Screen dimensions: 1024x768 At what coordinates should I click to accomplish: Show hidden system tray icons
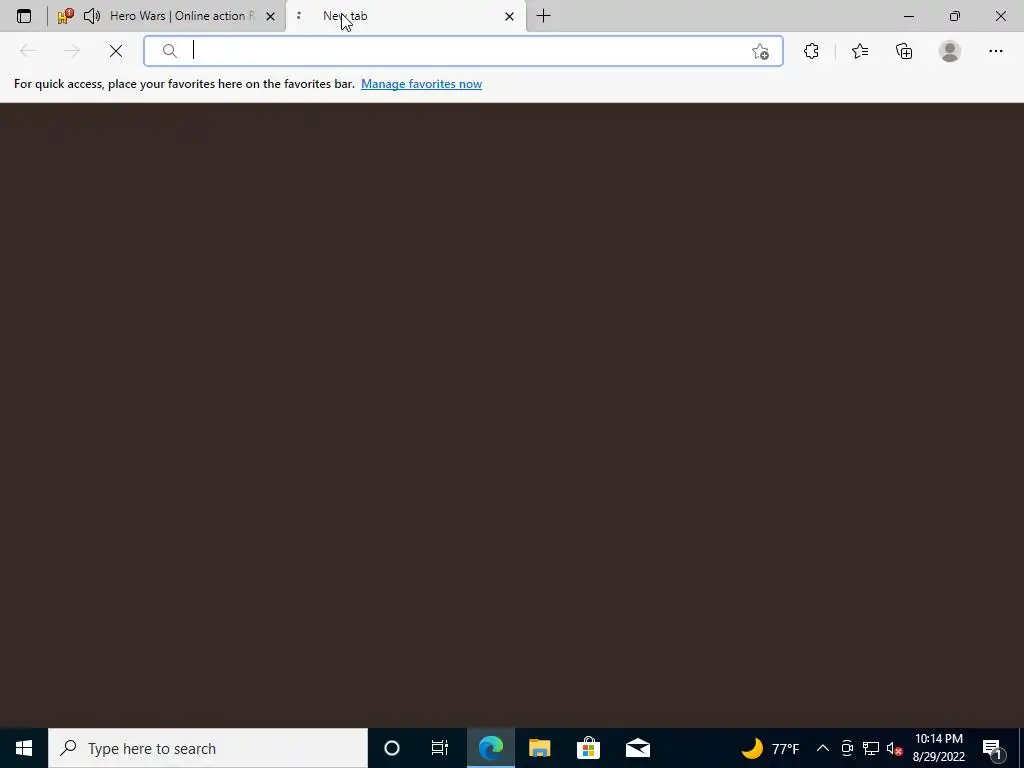click(823, 748)
